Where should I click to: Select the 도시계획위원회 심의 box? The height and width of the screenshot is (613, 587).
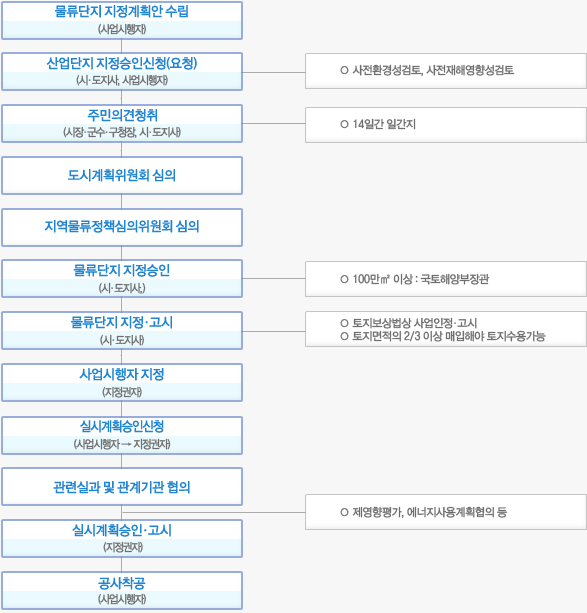click(122, 176)
